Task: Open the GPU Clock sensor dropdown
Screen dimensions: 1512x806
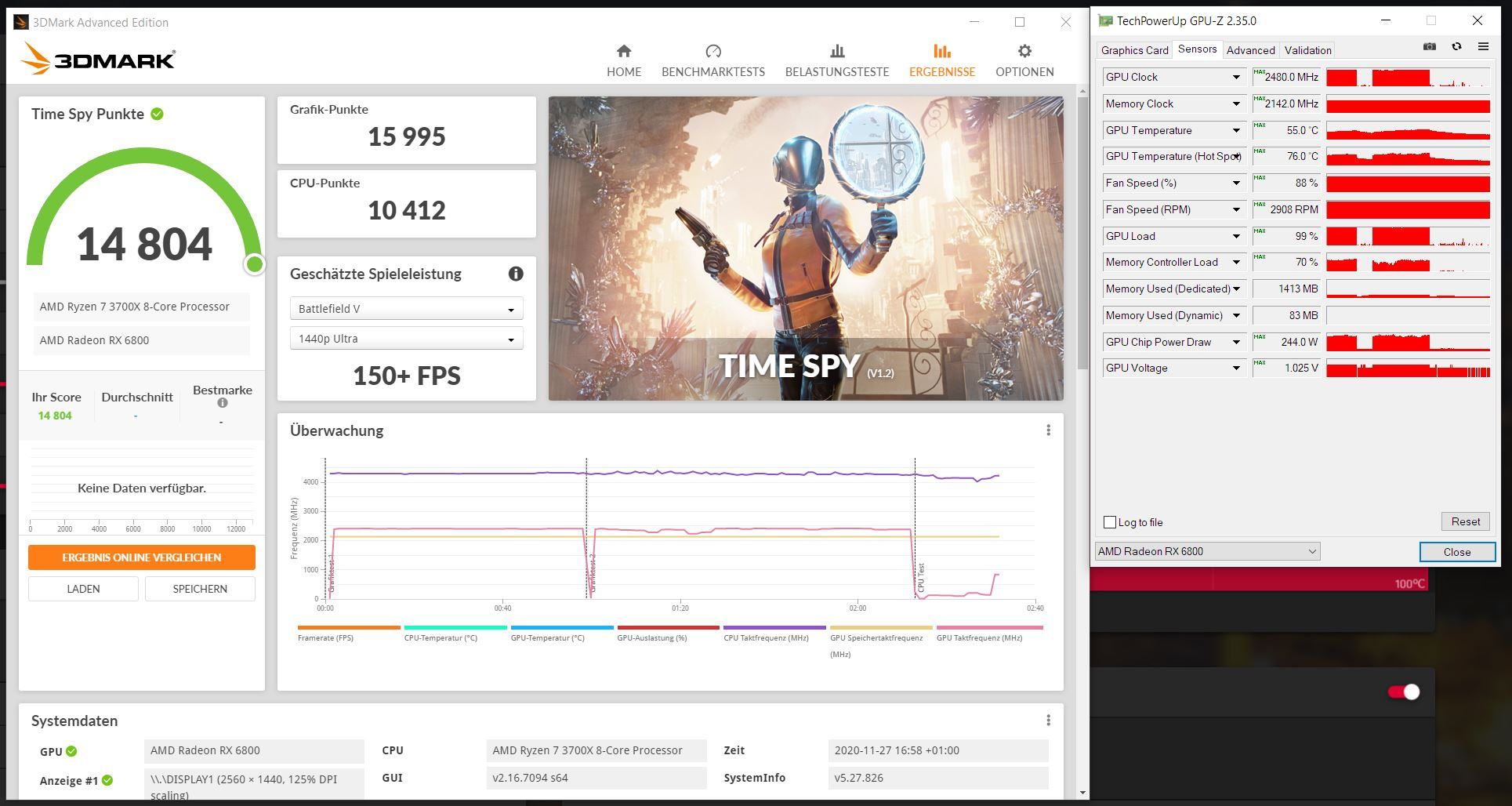Action: tap(1236, 77)
